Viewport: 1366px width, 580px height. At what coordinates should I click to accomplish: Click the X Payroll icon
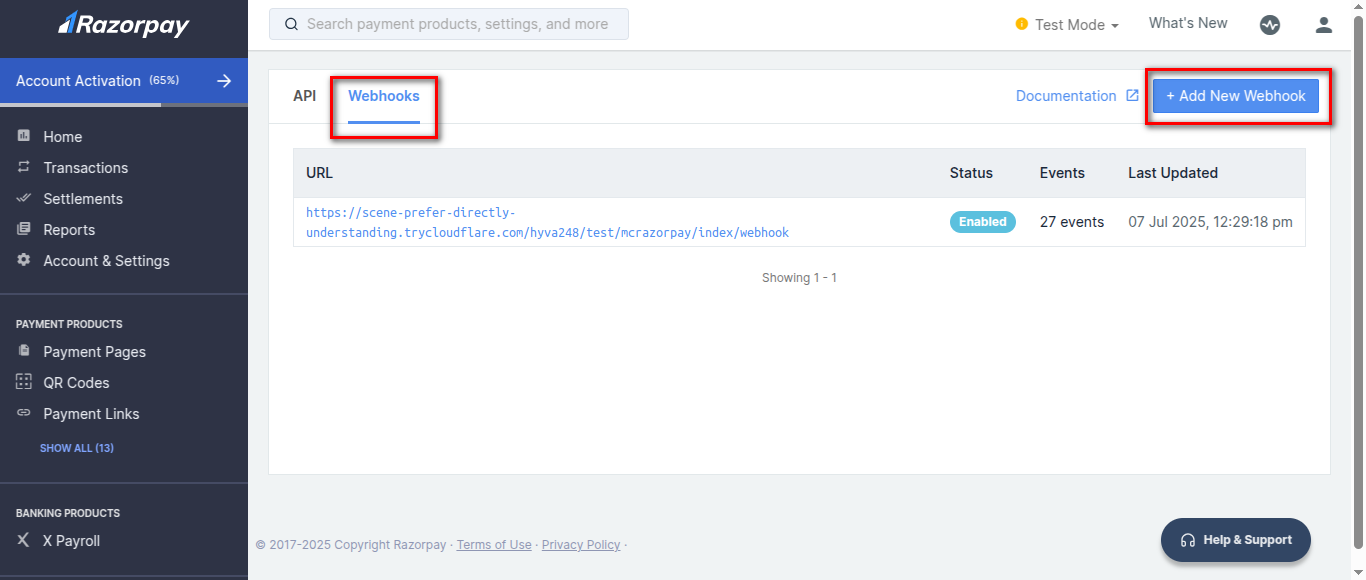click(x=24, y=540)
